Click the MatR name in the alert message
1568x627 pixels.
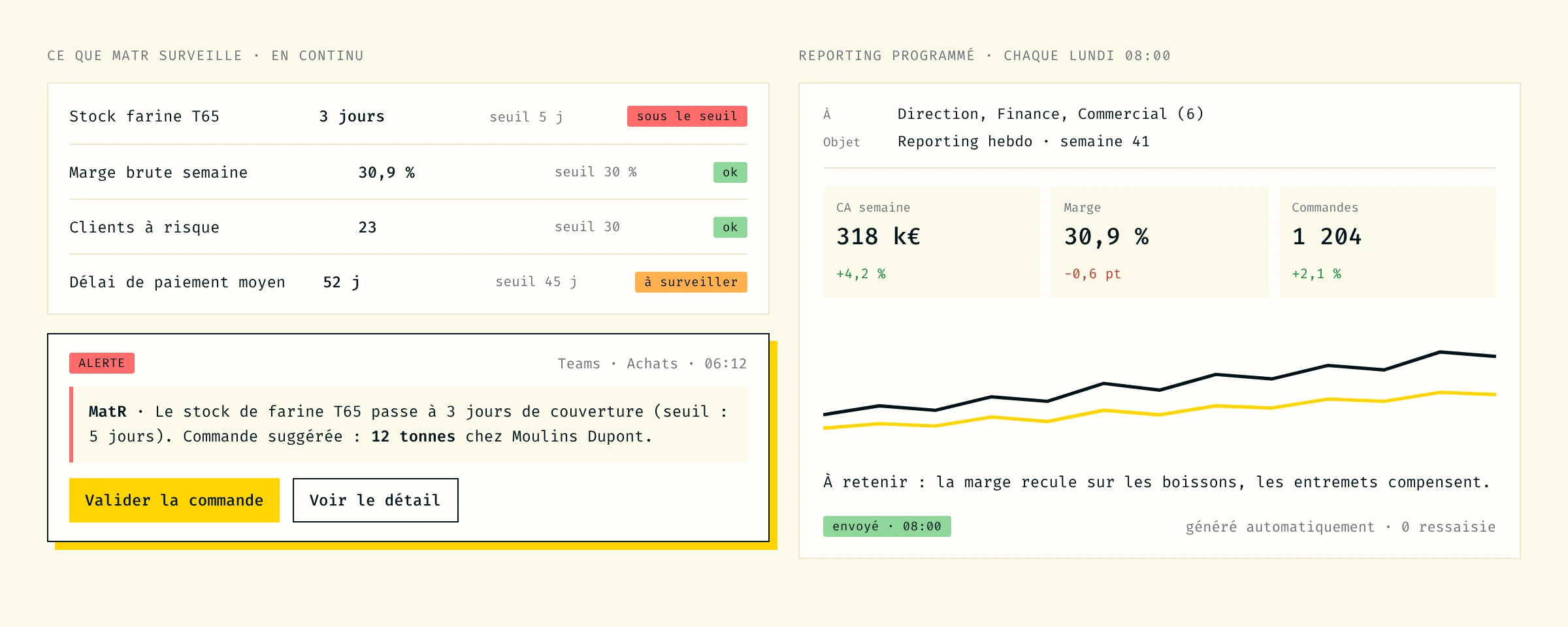[108, 411]
